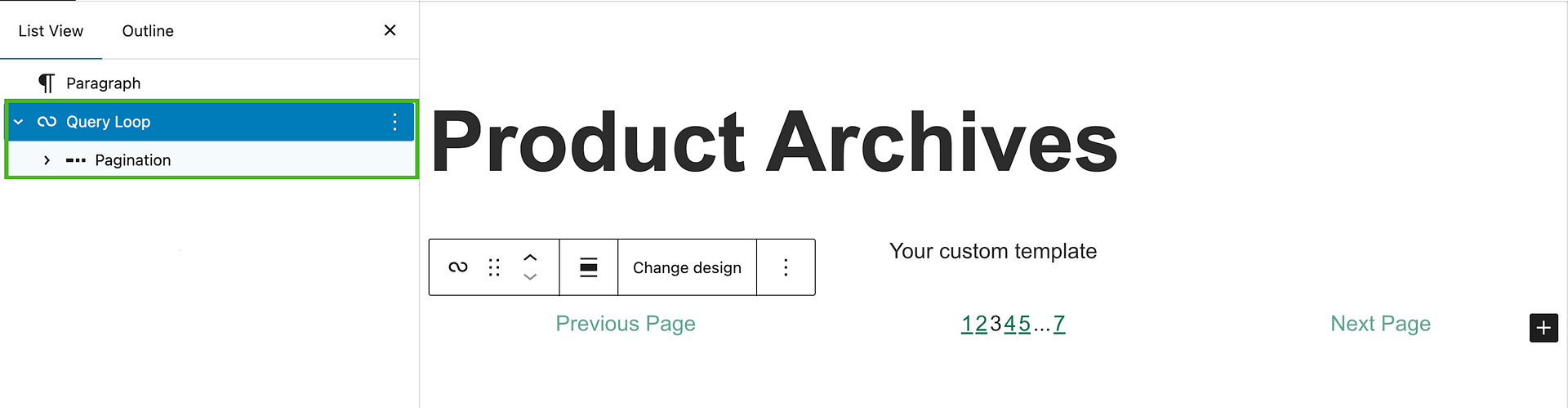1568x408 pixels.
Task: Select the Paragraph block in List View
Action: [x=103, y=83]
